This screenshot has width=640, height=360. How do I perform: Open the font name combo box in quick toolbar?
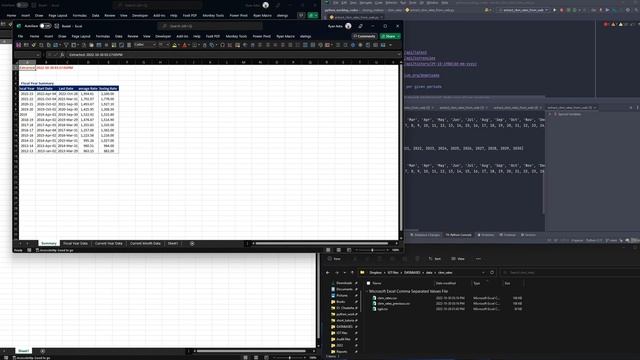pyautogui.click(x=145, y=45)
